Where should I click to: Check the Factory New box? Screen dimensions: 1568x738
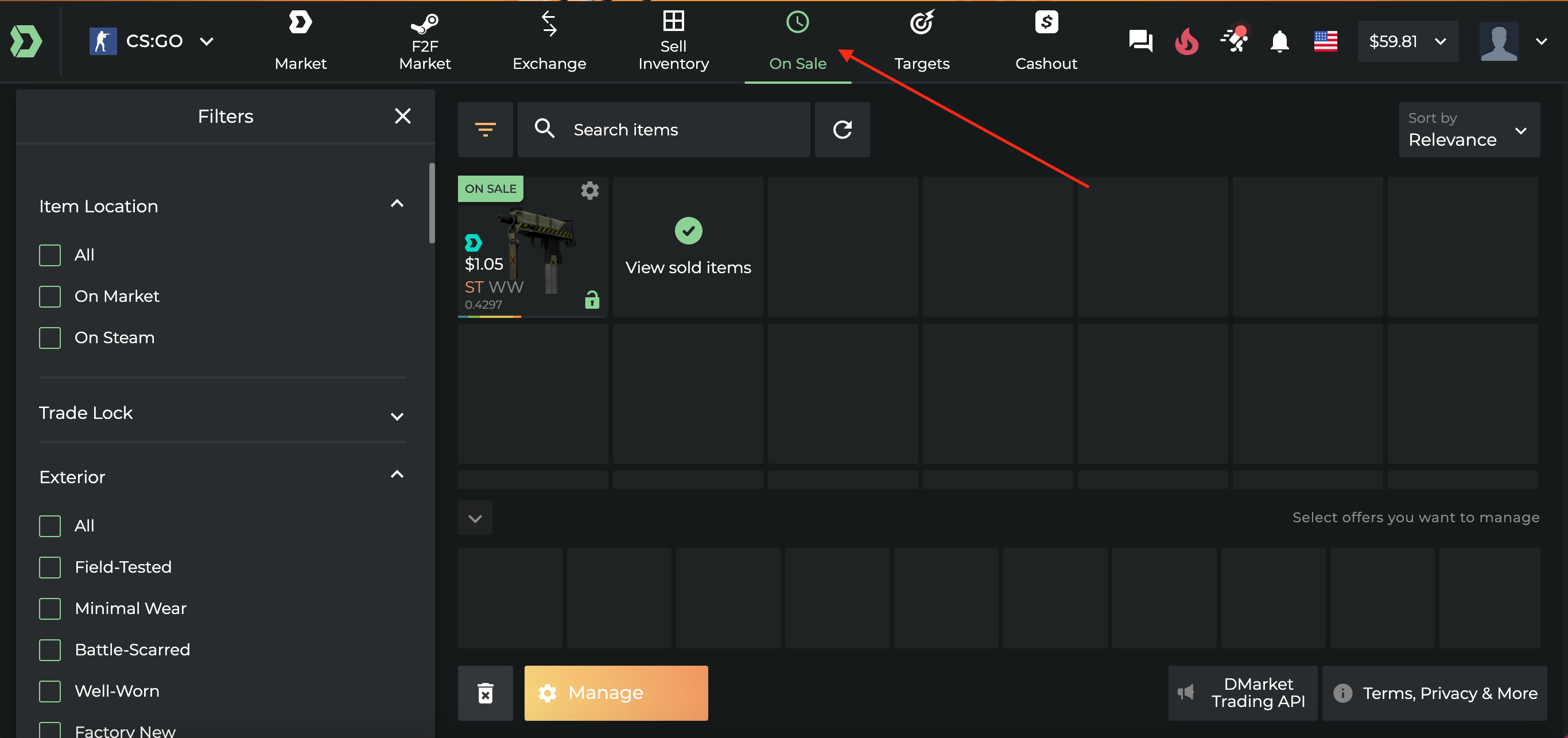coord(50,730)
